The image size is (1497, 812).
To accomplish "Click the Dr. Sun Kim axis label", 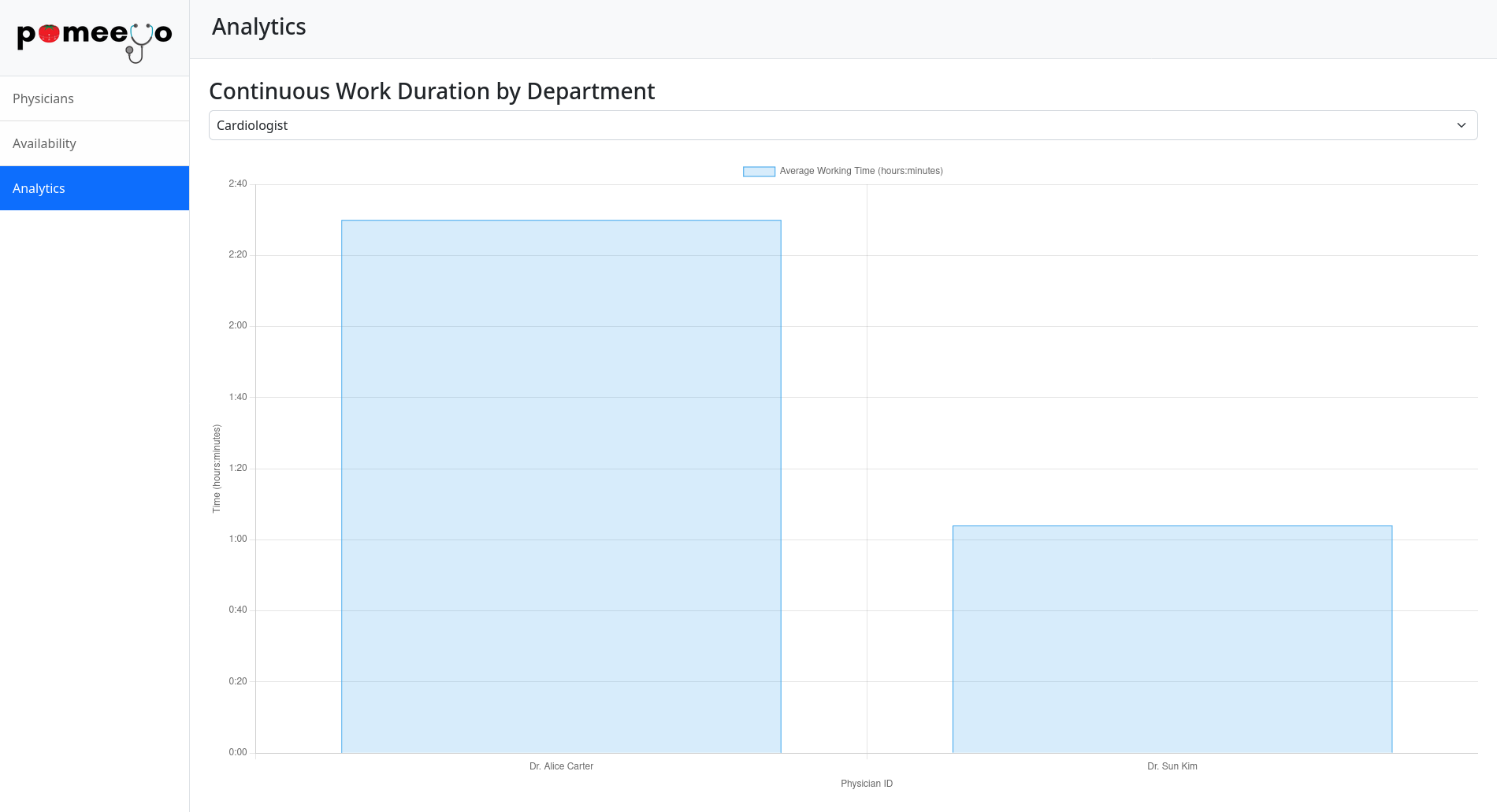I will tap(1172, 766).
